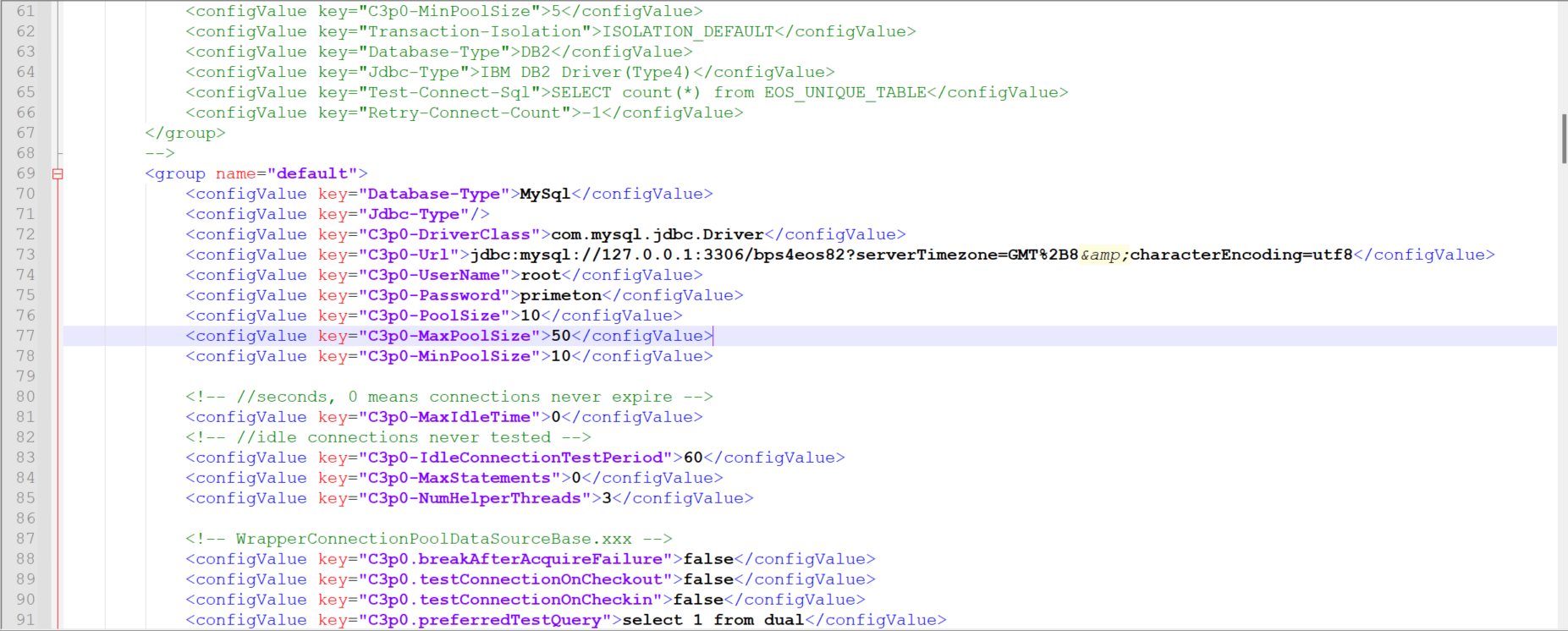
Task: Click the &amp; entity in the URL
Action: point(1104,255)
